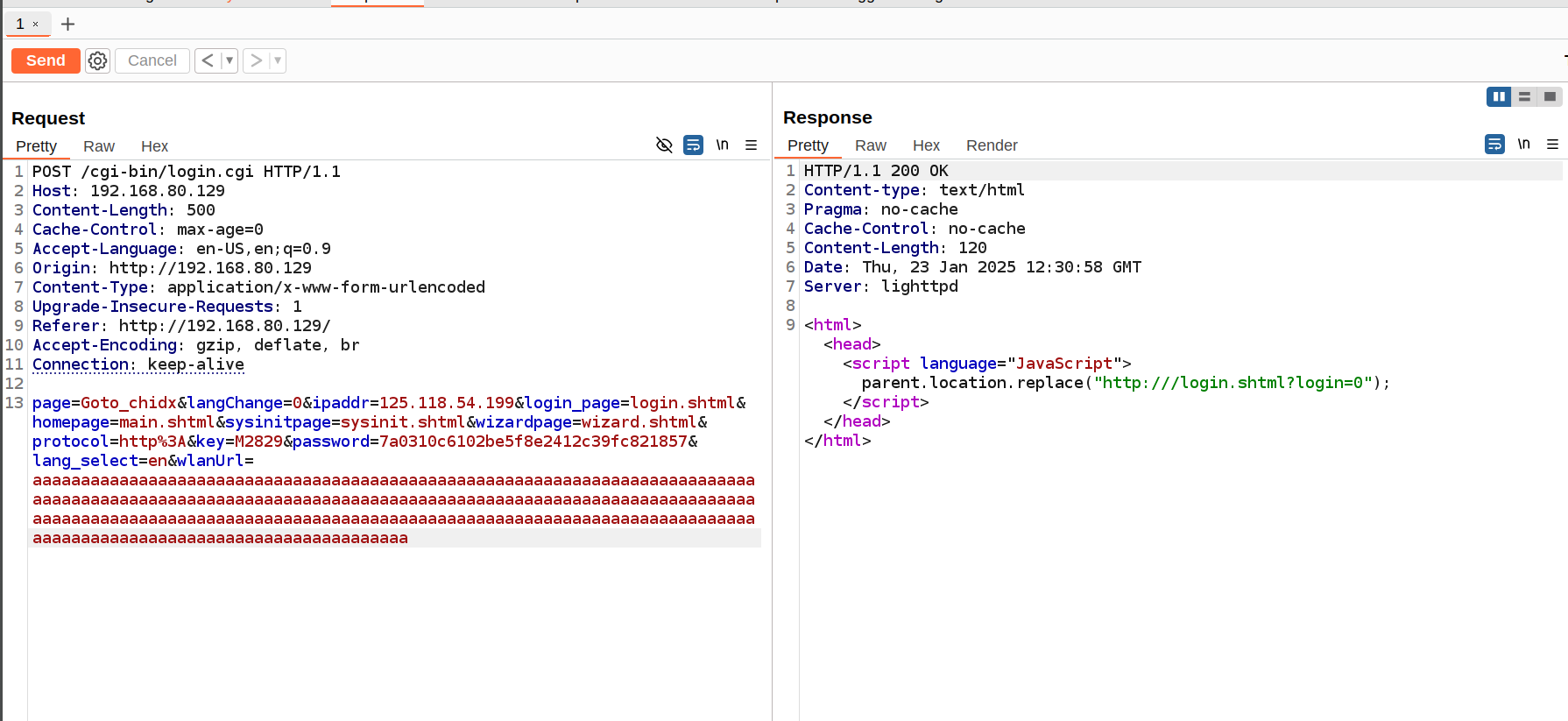Image resolution: width=1568 pixels, height=721 pixels.
Task: Click the Connection: keep-alive header line
Action: pos(138,364)
